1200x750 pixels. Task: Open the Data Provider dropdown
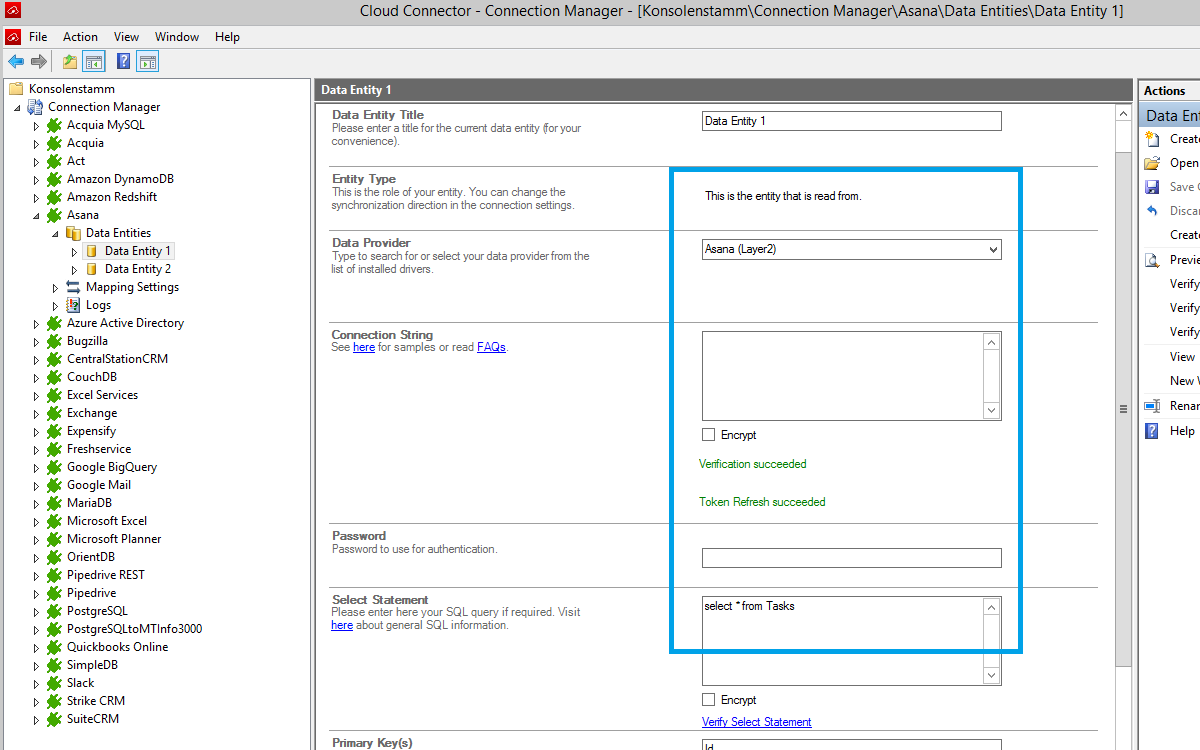[992, 250]
